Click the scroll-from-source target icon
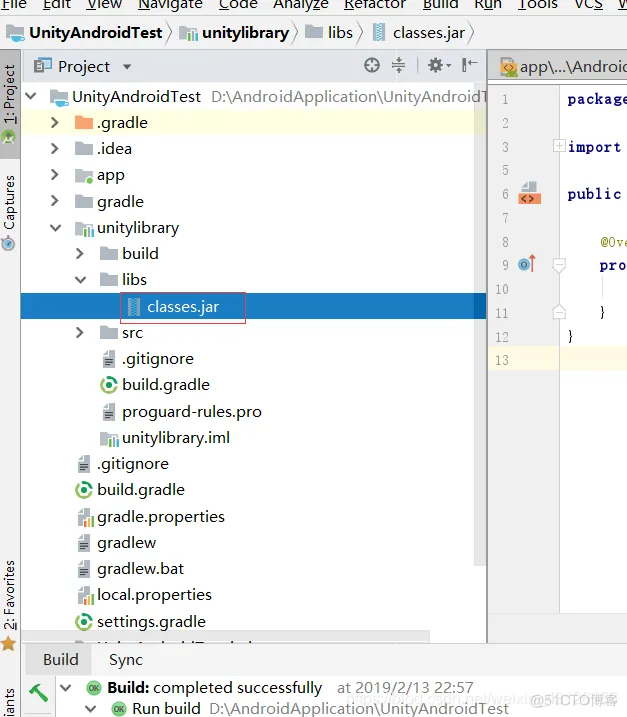 pyautogui.click(x=372, y=65)
